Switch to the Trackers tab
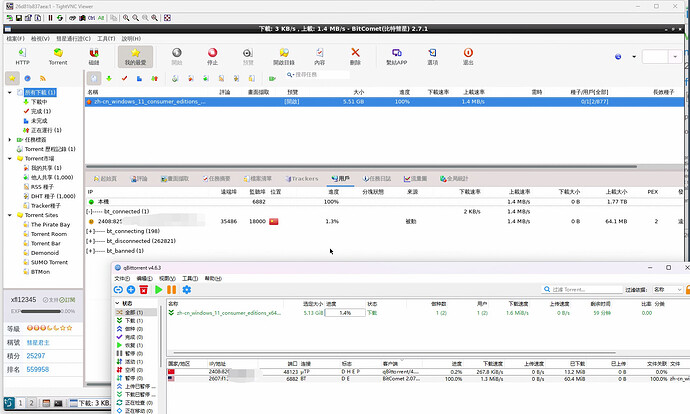 [x=301, y=179]
